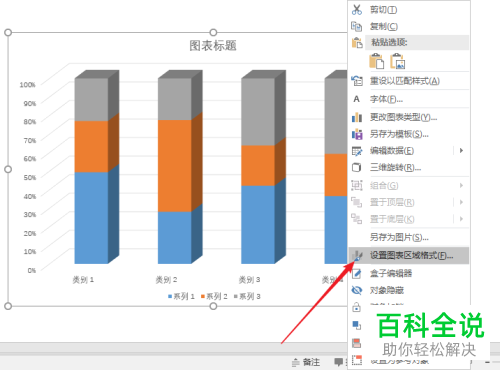
Task: Expand the 组合 submenu arrow
Action: point(461,185)
